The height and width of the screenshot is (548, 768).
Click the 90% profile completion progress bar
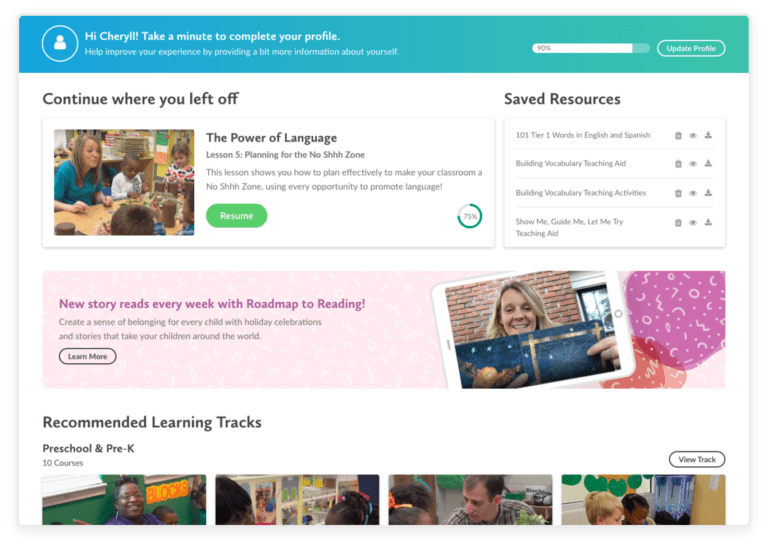tap(591, 48)
